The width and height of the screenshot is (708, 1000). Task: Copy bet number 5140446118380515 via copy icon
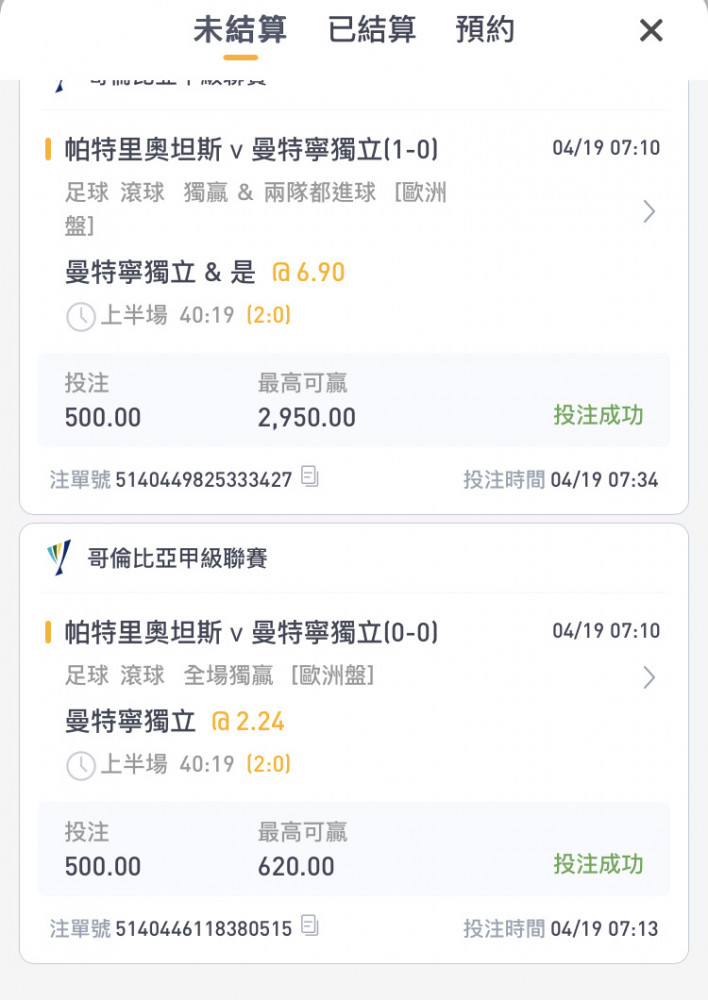[309, 925]
